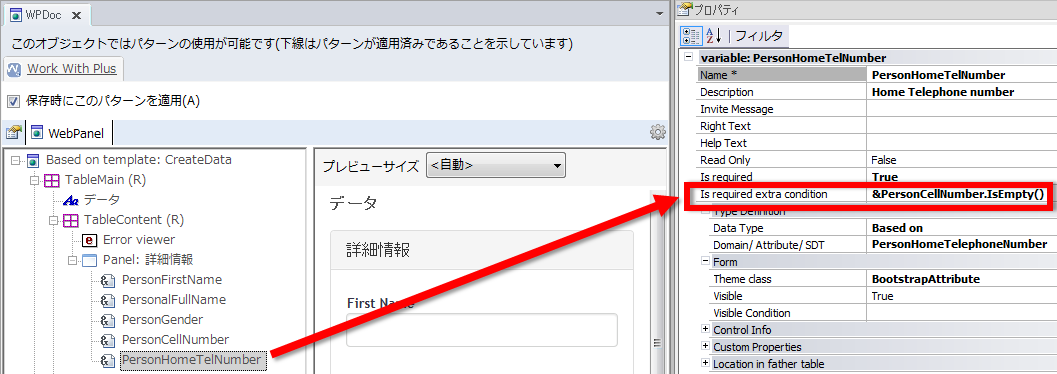Collapse the Based on template: CreateData node
This screenshot has width=1057, height=374.
point(16,160)
